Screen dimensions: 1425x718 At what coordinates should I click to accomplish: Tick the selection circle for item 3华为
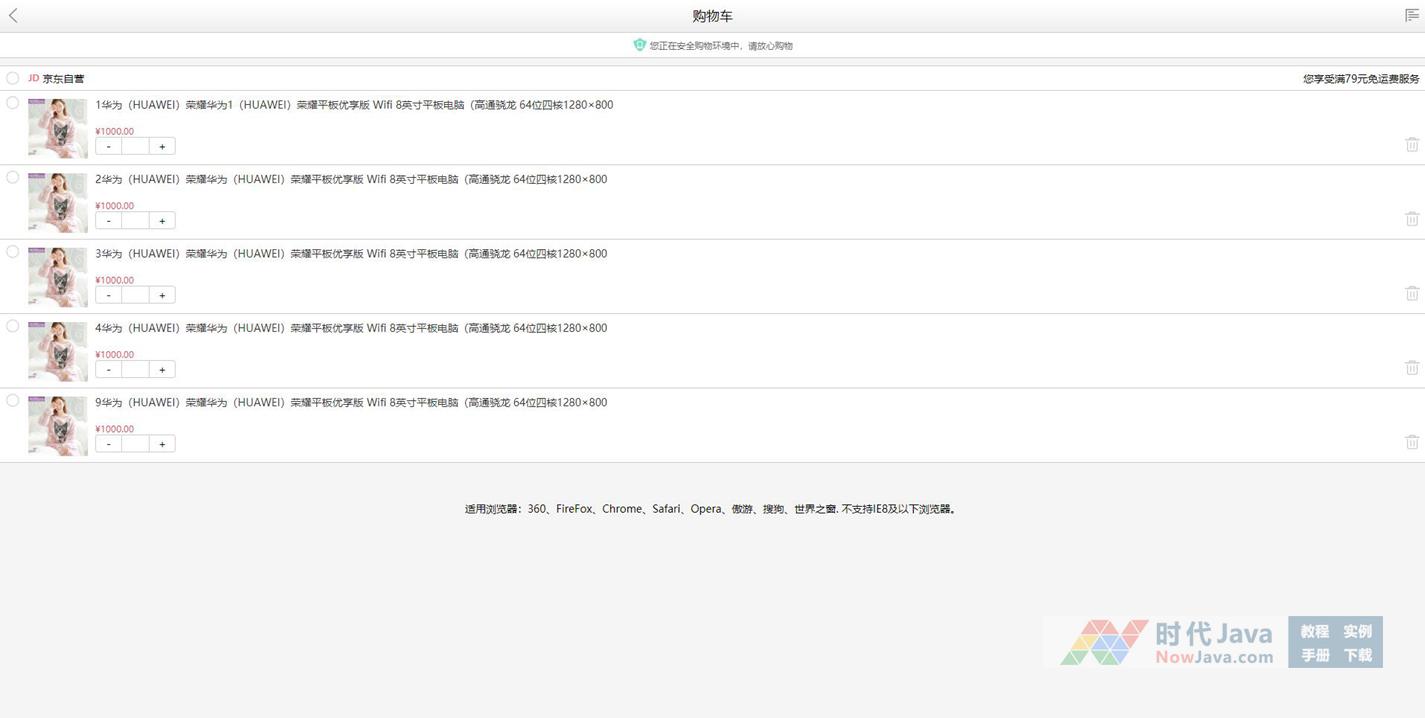pos(13,252)
